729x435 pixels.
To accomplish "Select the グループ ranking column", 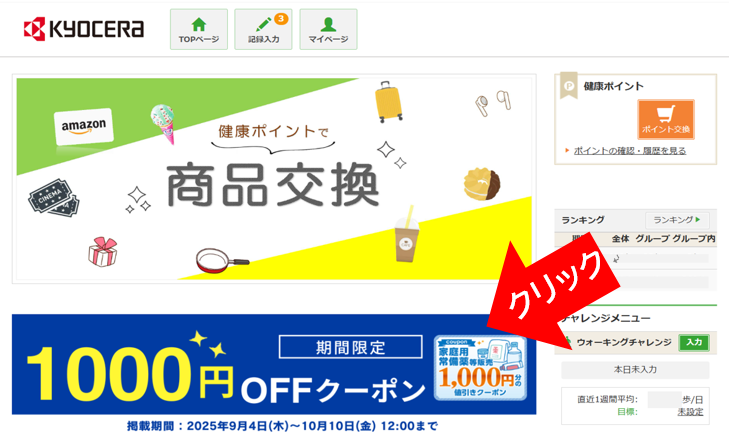I will [x=652, y=238].
